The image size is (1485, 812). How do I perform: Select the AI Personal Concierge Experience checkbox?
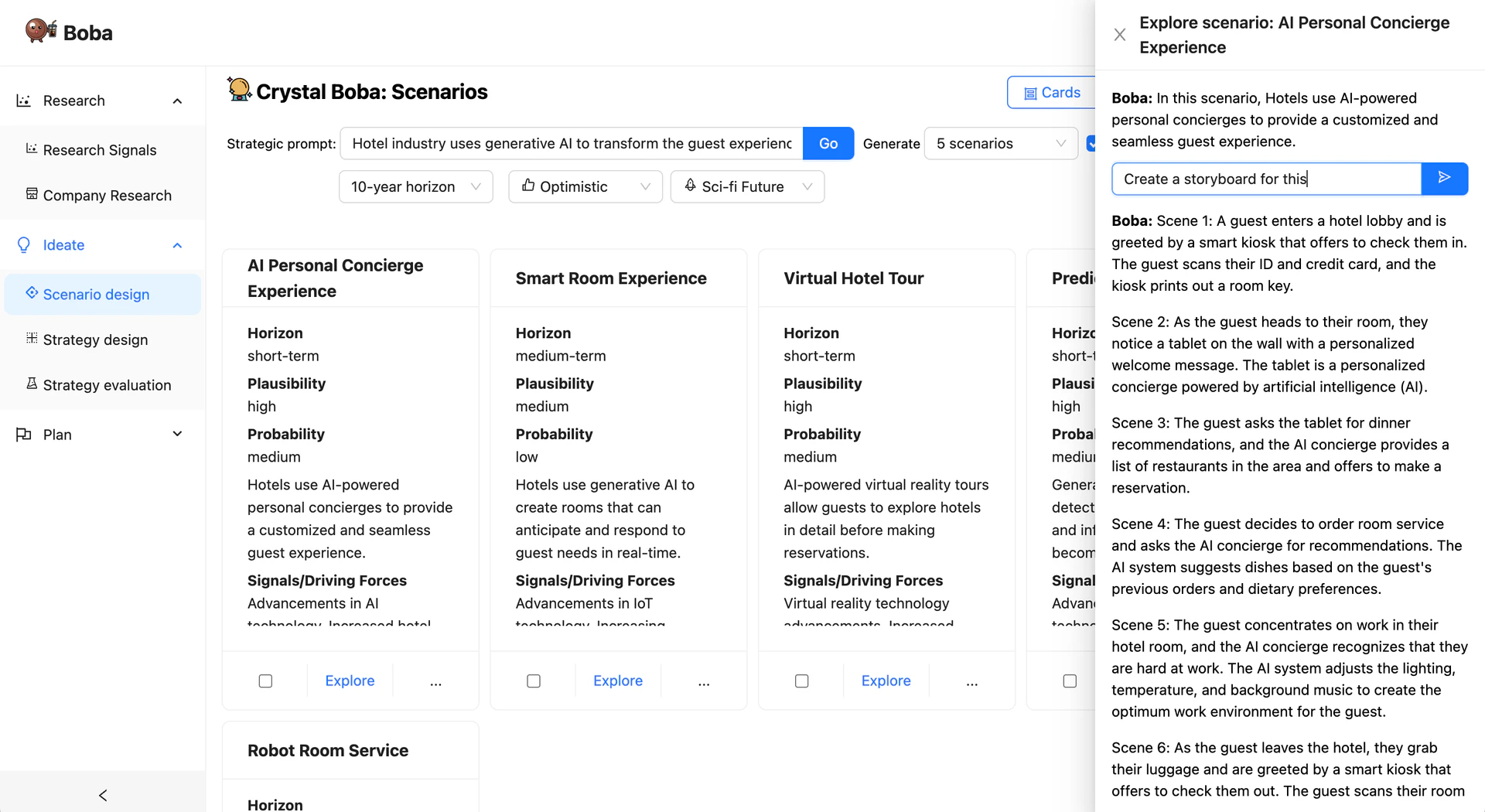click(265, 681)
